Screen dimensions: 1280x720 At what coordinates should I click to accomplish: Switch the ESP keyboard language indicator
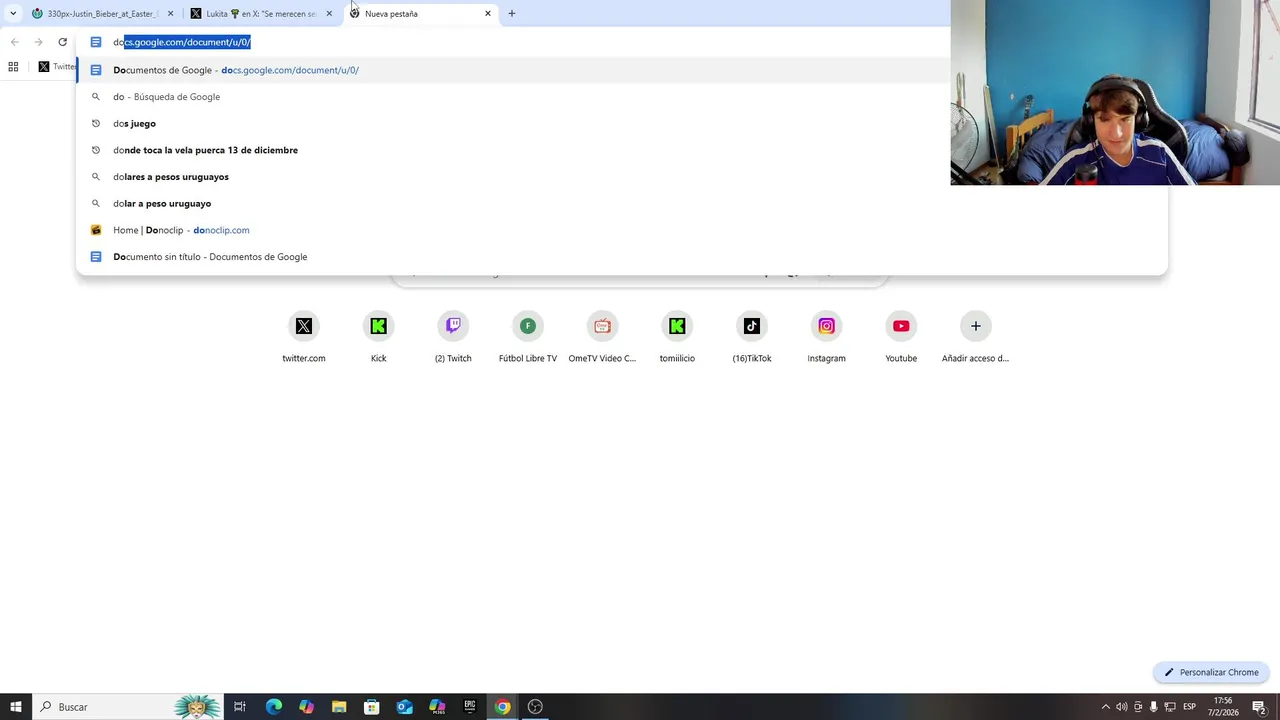1190,707
